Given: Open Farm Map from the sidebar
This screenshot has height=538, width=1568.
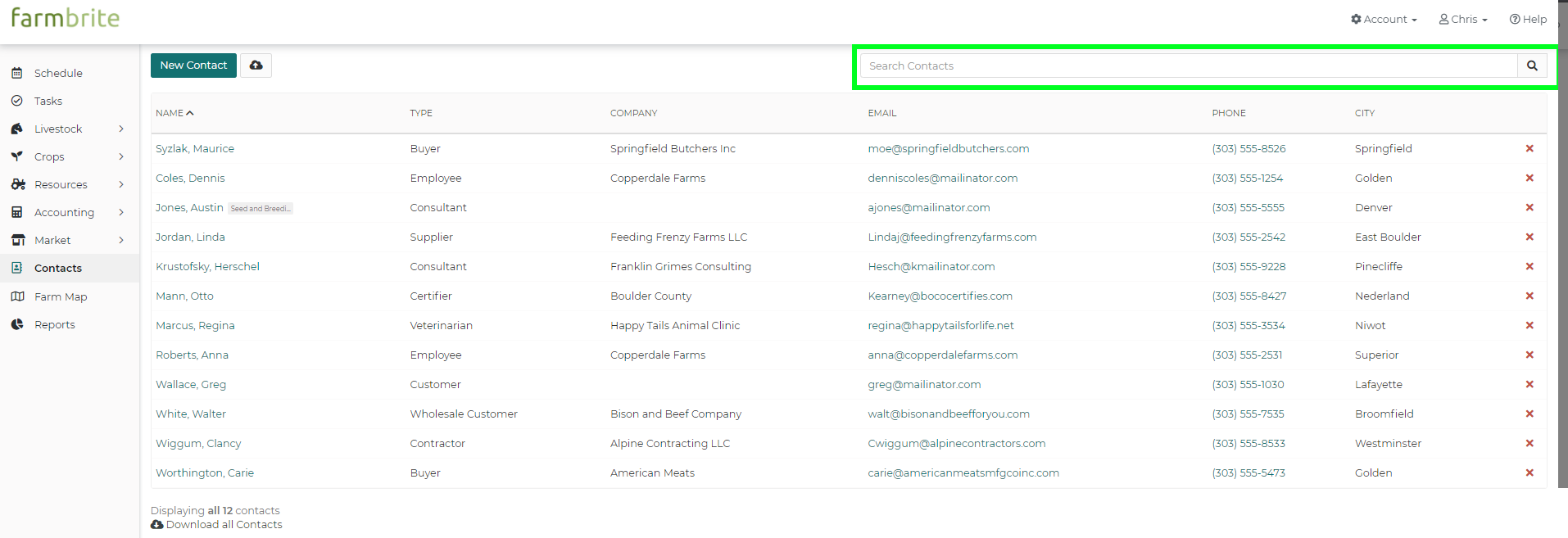Looking at the screenshot, I should point(61,296).
